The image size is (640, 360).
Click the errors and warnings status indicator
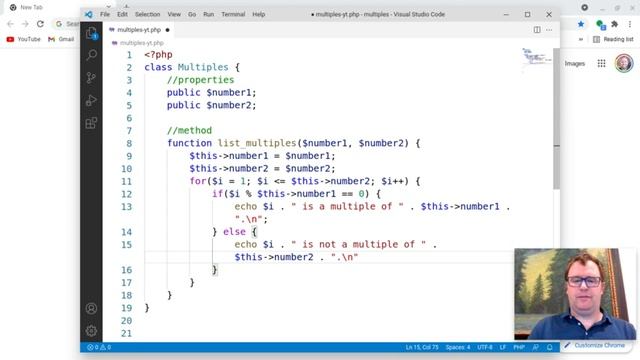(x=99, y=347)
